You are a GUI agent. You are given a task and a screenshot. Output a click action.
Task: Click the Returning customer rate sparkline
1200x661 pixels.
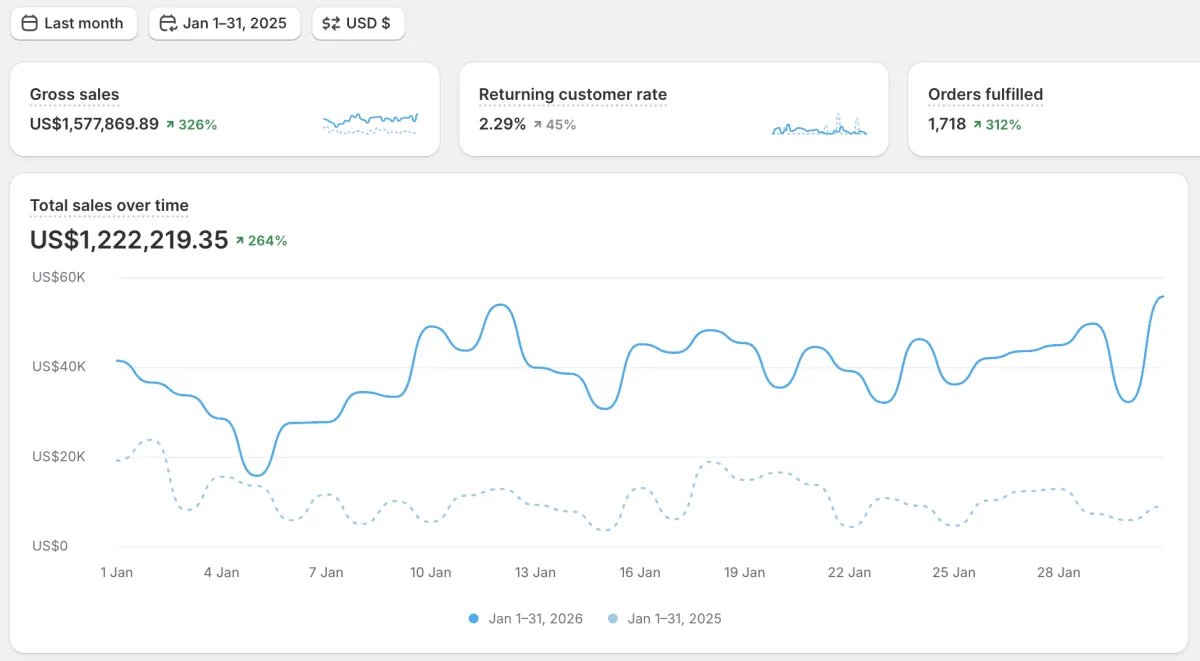pos(819,125)
